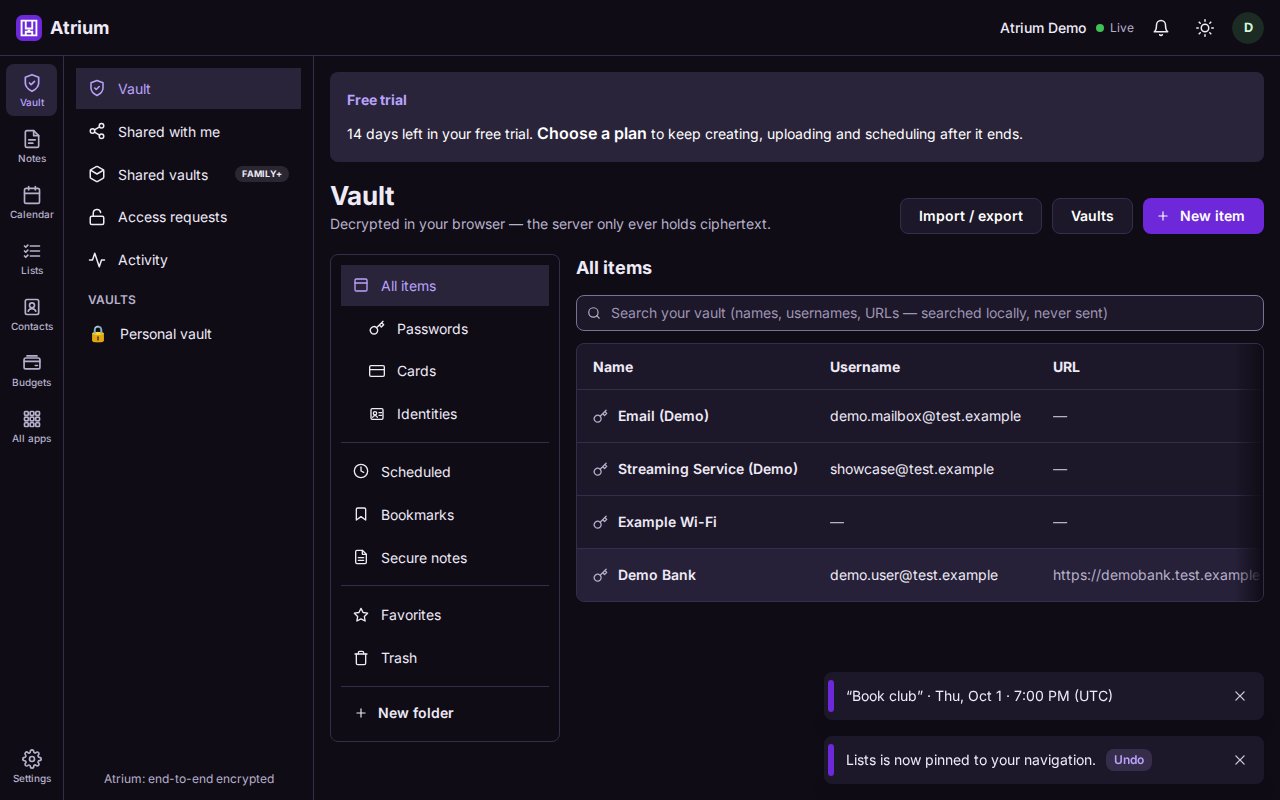Image resolution: width=1280 pixels, height=800 pixels.
Task: Click the Live status indicator
Action: pos(1115,28)
